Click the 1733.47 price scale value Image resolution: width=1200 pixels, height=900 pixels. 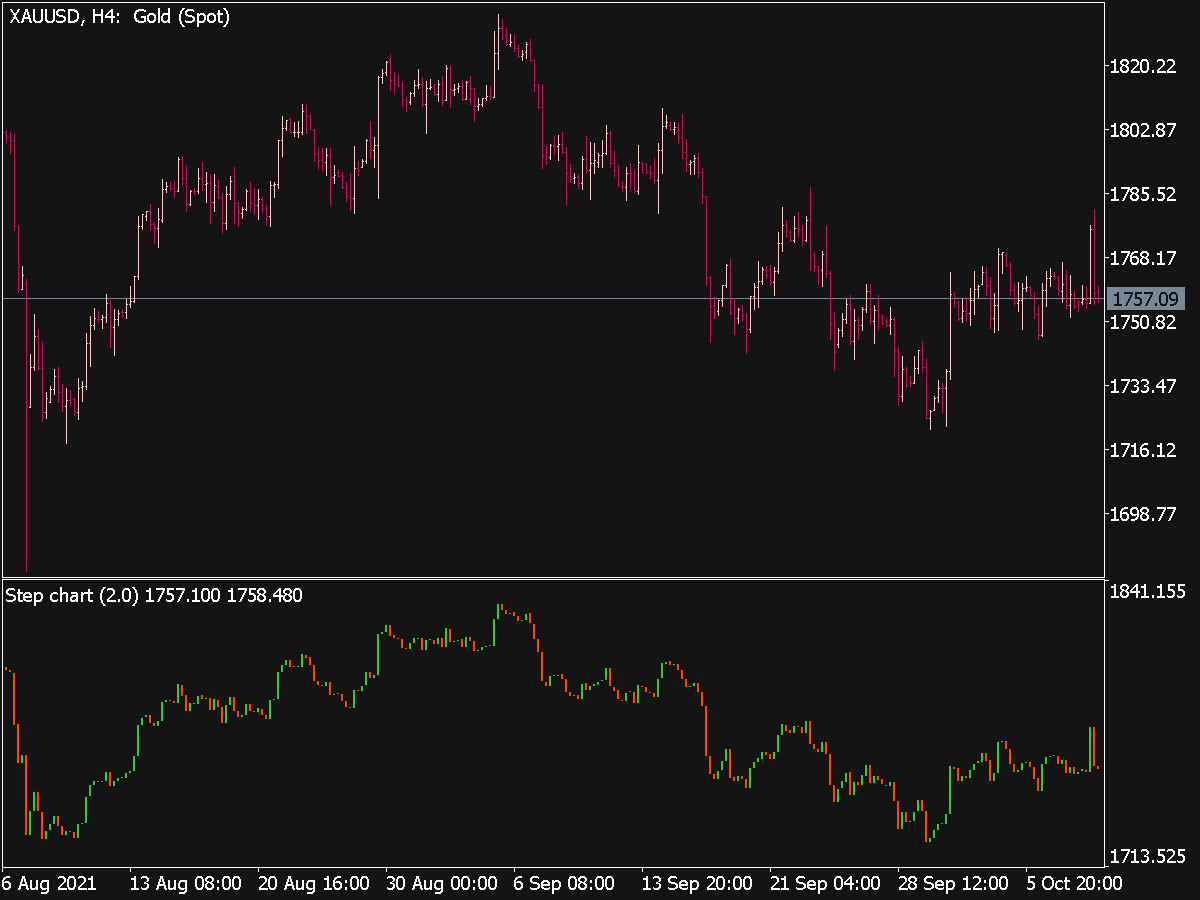click(1143, 386)
